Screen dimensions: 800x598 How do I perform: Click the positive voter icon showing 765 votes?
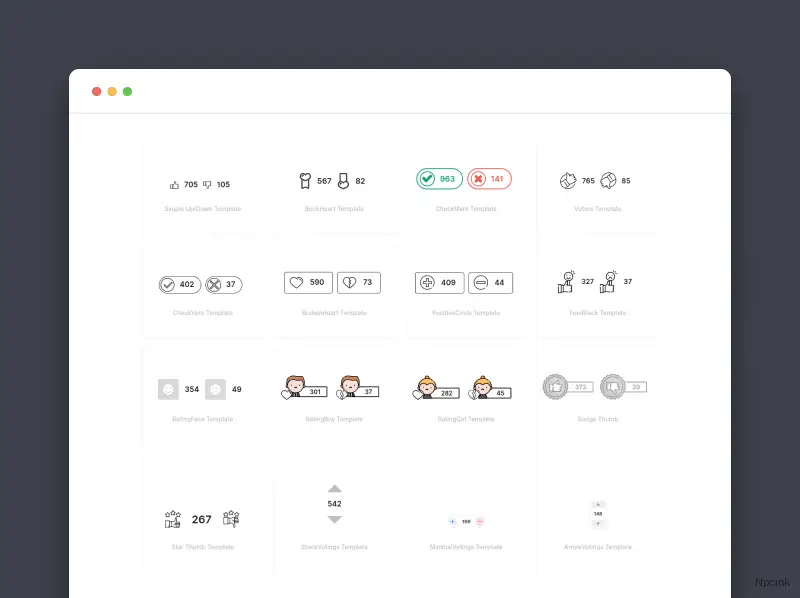point(567,180)
